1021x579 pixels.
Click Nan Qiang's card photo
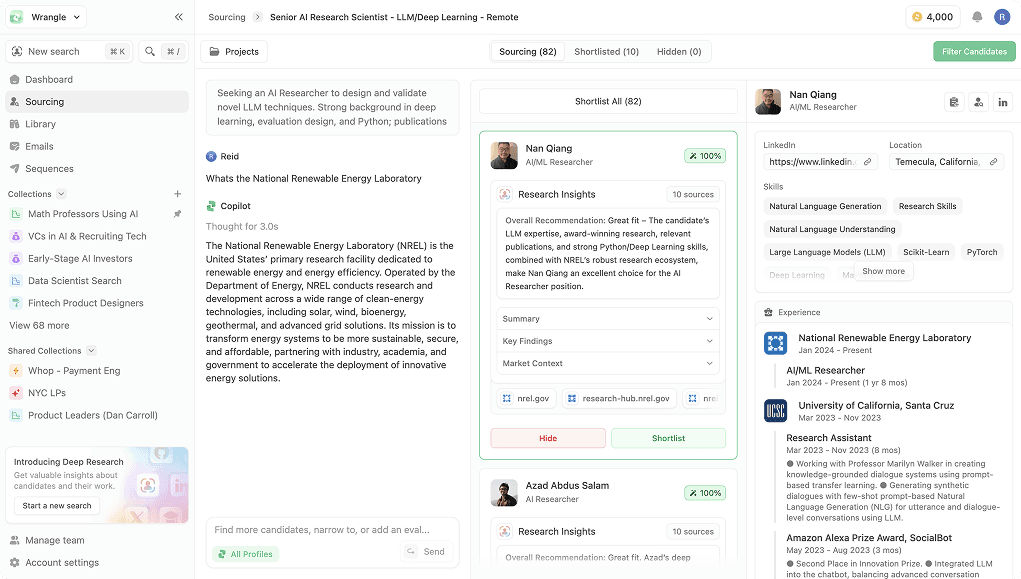[x=504, y=156]
